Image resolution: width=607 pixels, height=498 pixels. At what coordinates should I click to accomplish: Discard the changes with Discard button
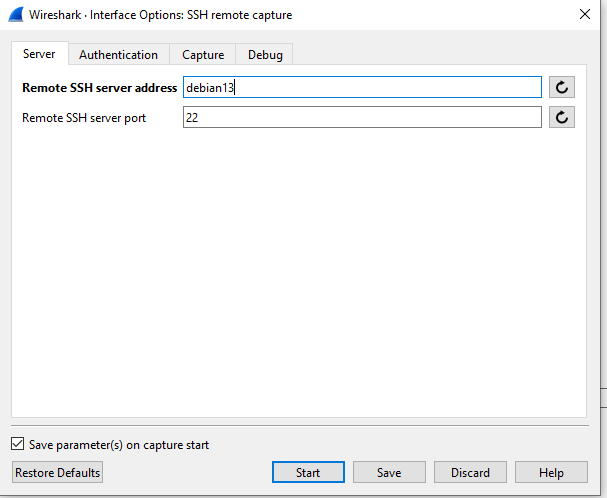pyautogui.click(x=470, y=472)
